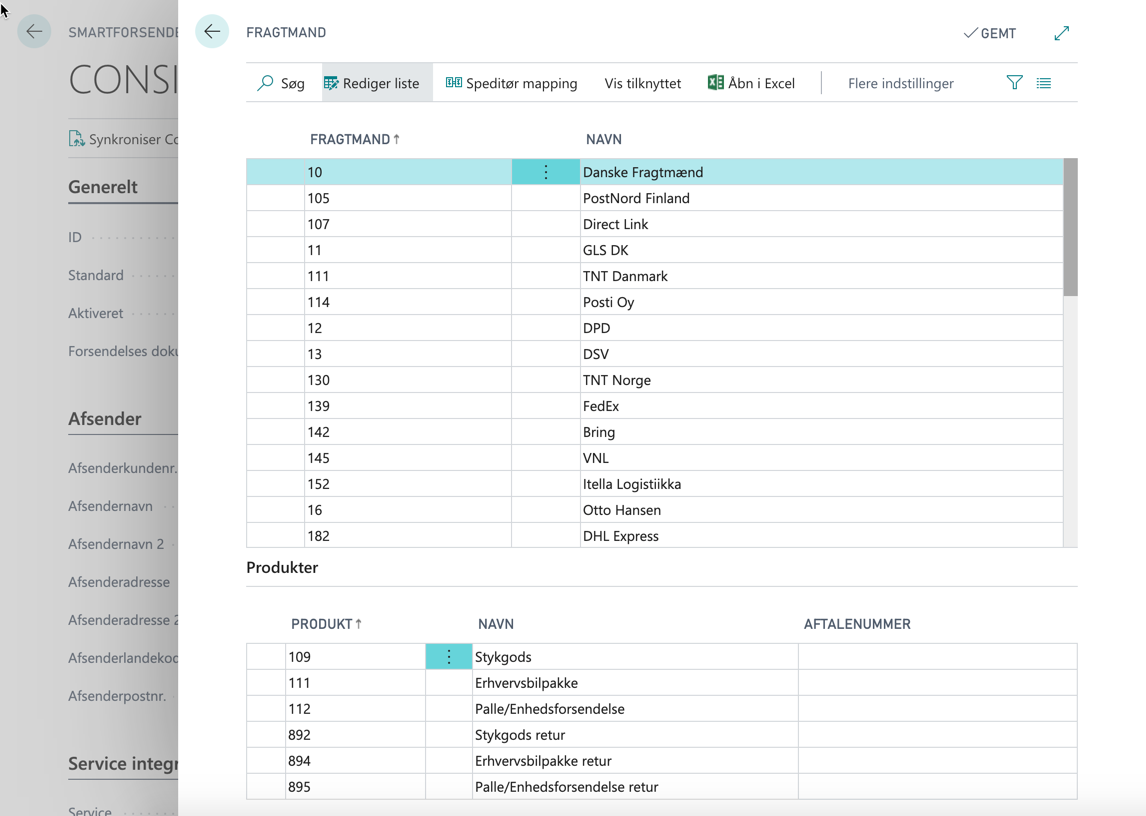Click carrier number 139
The width and height of the screenshot is (1146, 816).
tap(408, 406)
